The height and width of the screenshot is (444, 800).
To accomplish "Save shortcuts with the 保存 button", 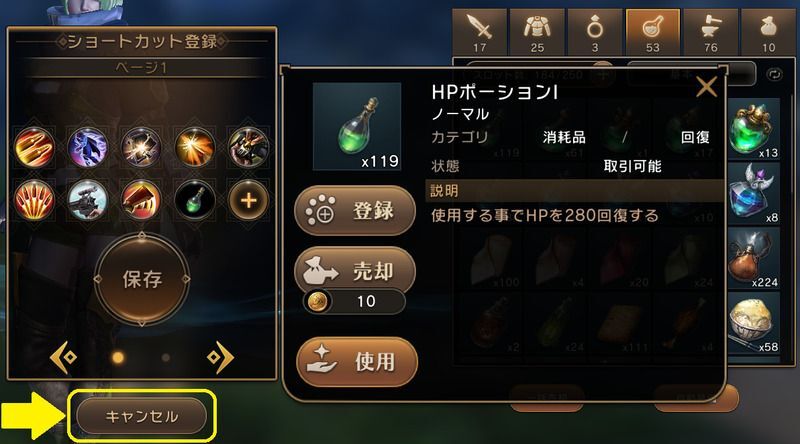I will pos(142,279).
